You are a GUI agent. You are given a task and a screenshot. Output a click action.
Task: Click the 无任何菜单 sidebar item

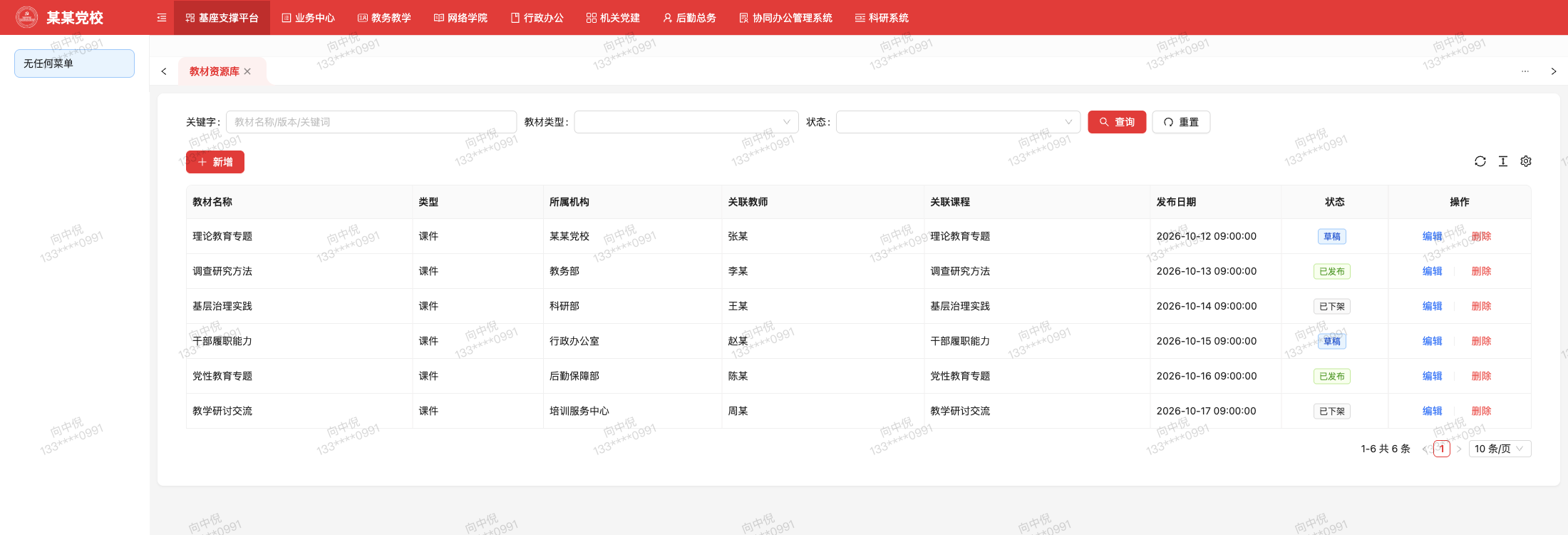[x=74, y=63]
